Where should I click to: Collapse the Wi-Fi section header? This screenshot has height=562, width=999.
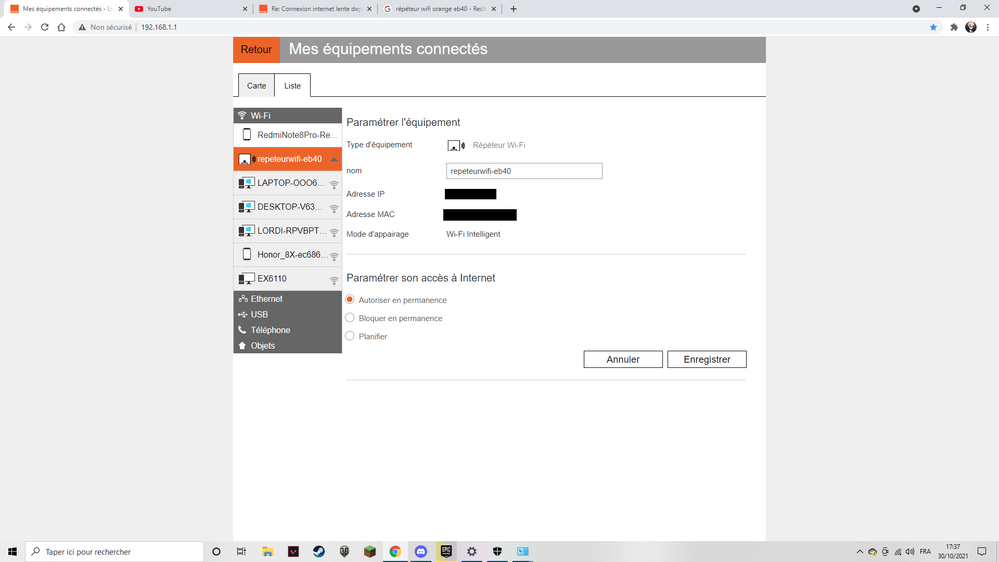pos(287,115)
